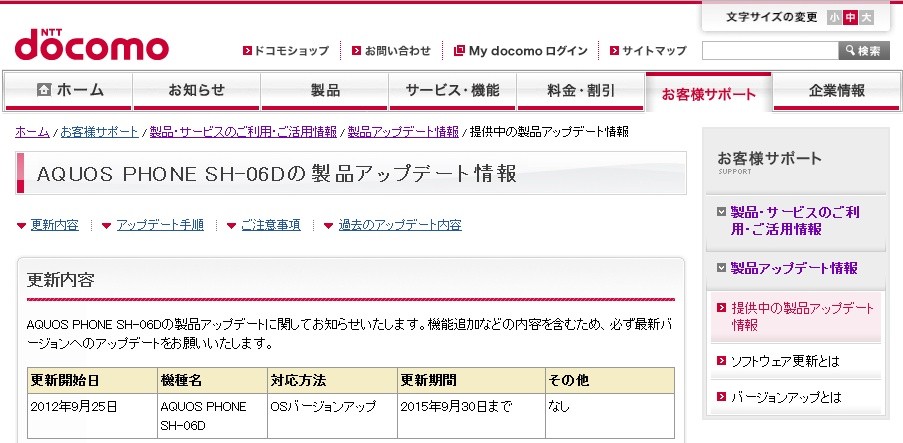Image resolution: width=903 pixels, height=443 pixels.
Task: Open the お知らせ navigation tab
Action: (x=196, y=90)
